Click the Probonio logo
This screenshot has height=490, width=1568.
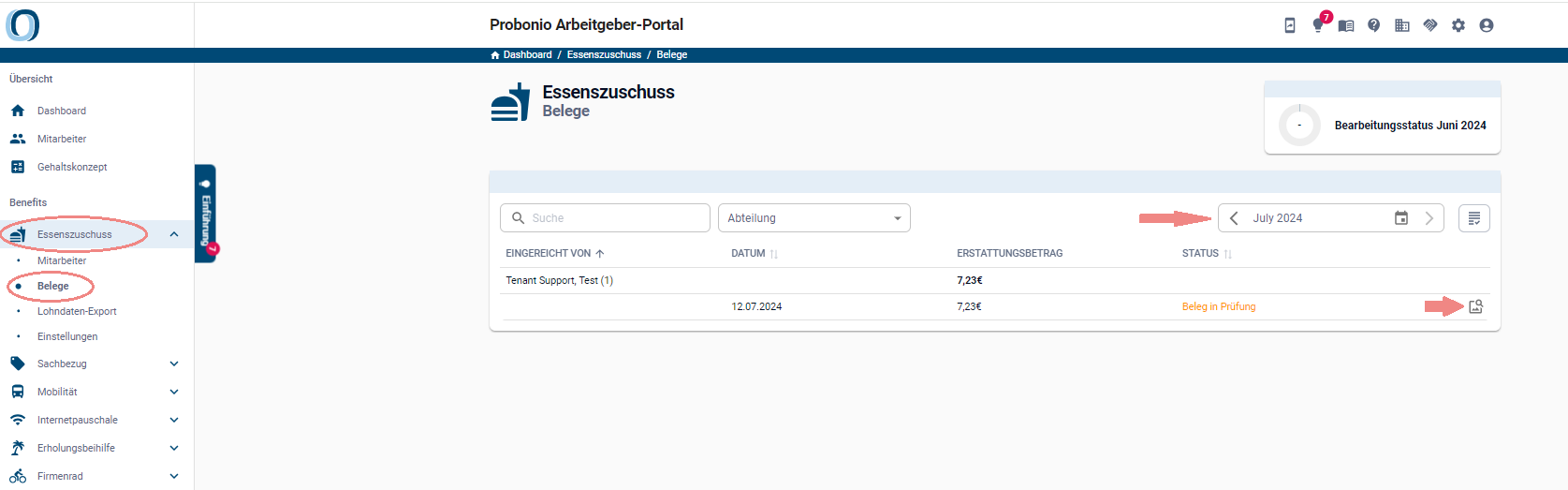[x=22, y=24]
